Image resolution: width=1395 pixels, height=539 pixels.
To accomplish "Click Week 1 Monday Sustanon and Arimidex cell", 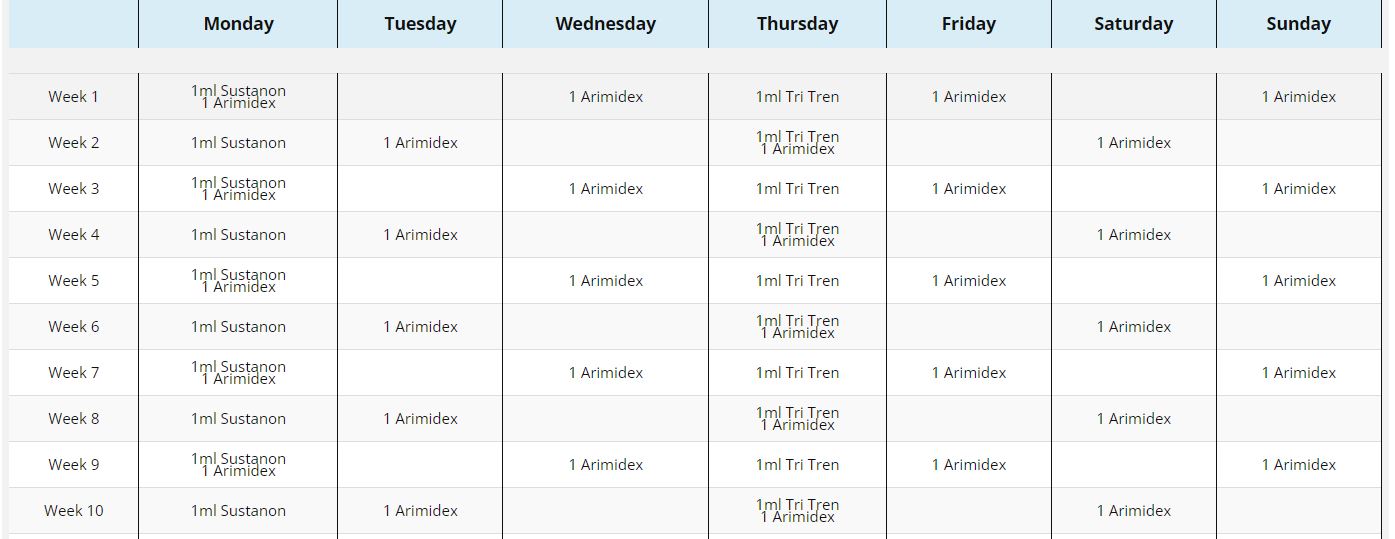I will 238,97.
